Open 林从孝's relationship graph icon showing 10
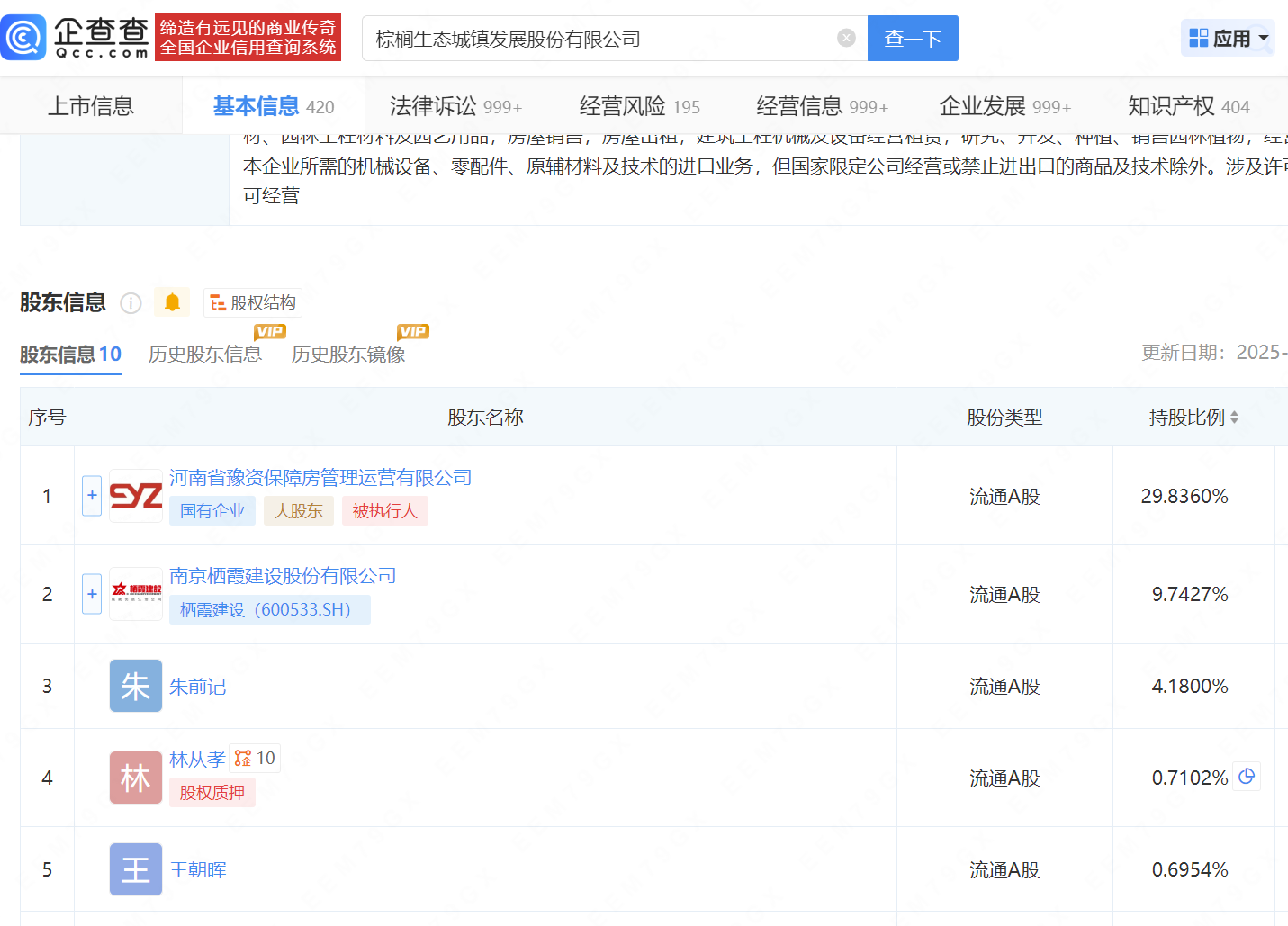 254,758
